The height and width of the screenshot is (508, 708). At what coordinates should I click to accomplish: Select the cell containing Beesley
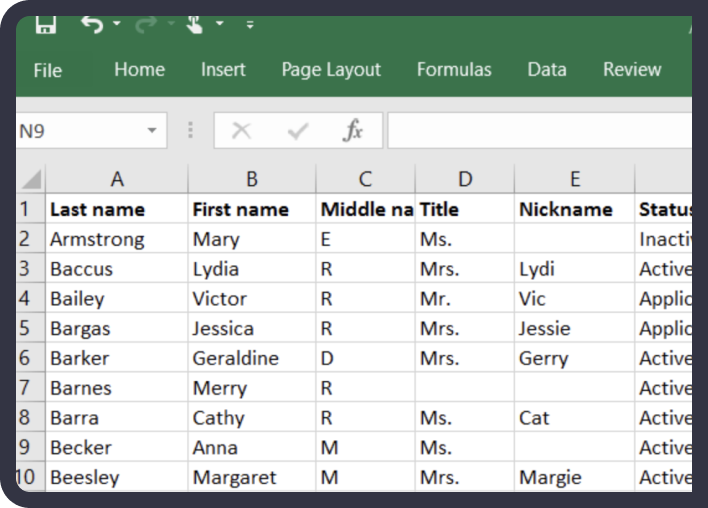[117, 477]
